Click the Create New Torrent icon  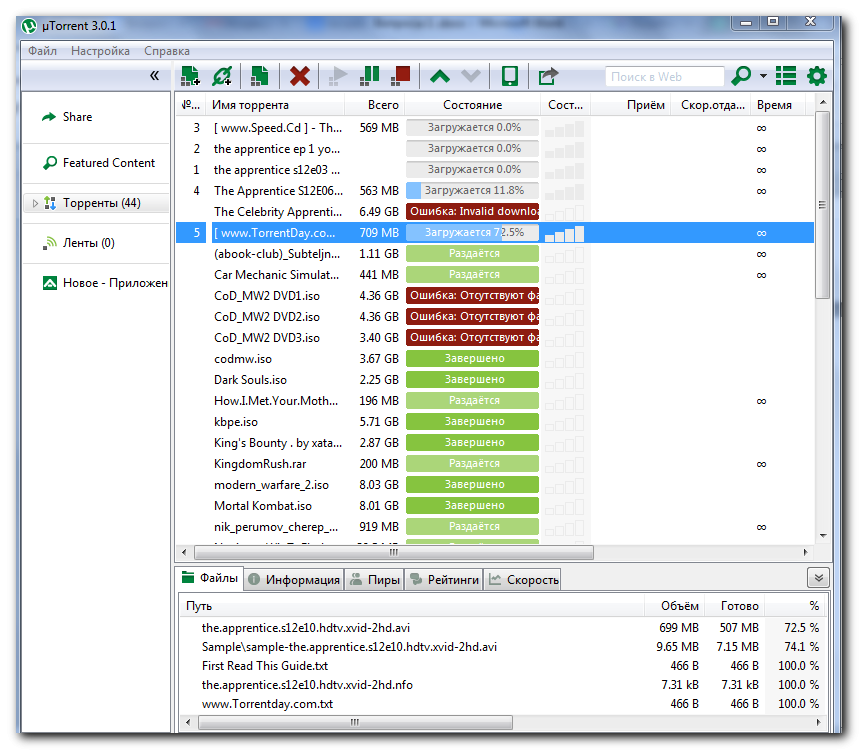coord(259,76)
